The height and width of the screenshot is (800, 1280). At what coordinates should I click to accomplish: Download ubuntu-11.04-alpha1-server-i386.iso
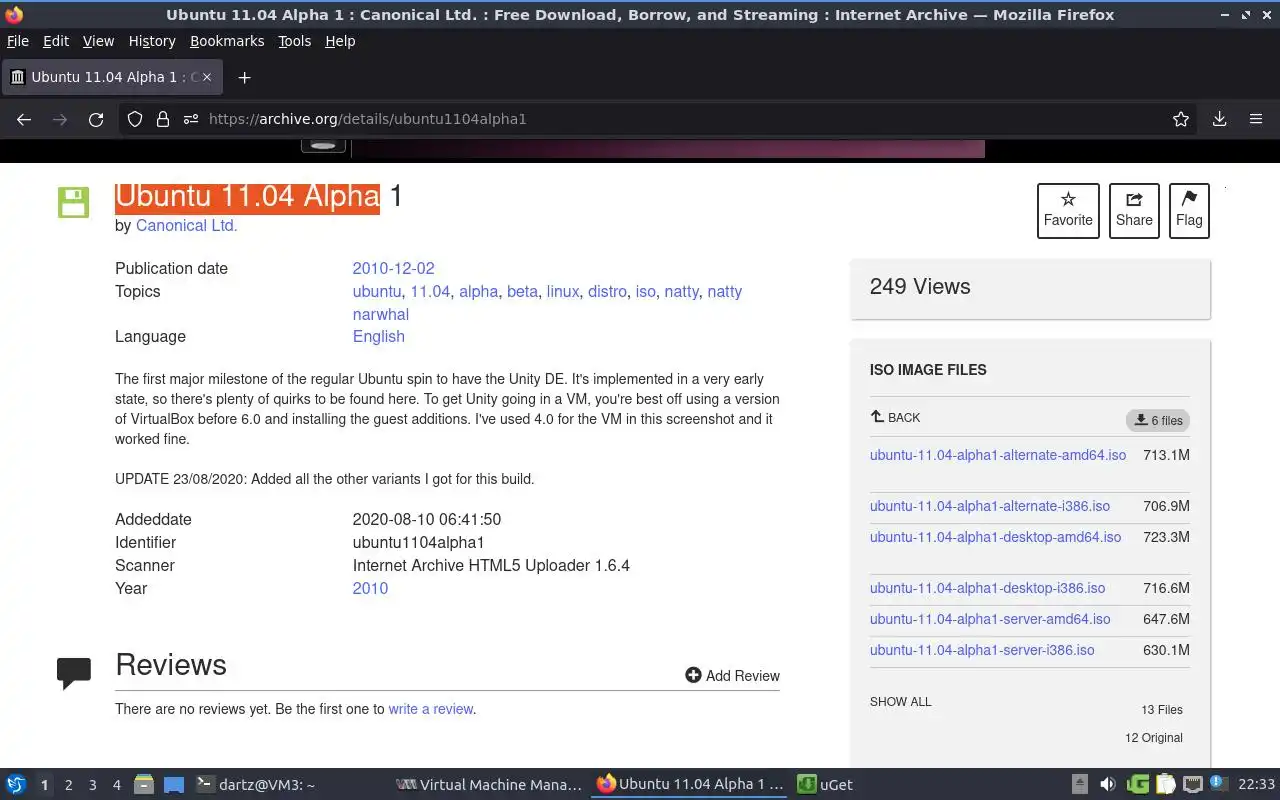(982, 650)
